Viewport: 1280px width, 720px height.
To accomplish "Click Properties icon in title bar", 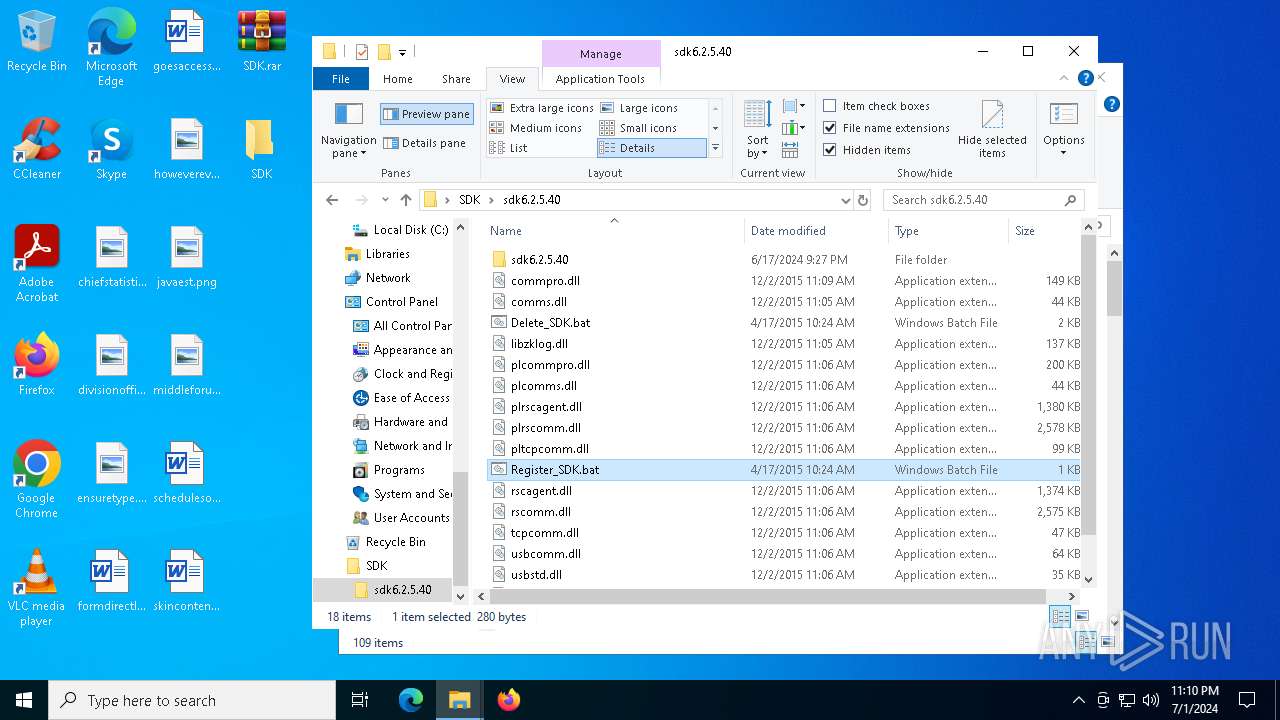I will 362,52.
